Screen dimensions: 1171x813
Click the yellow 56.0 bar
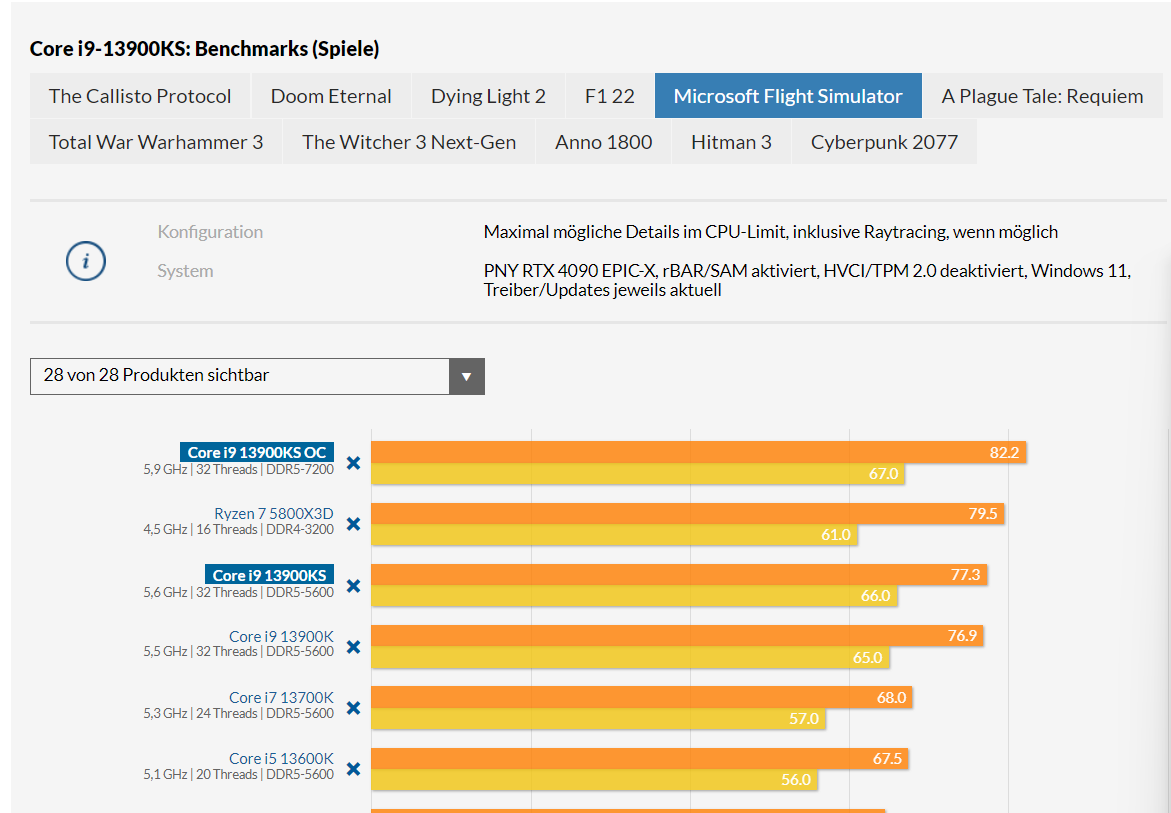coord(594,779)
